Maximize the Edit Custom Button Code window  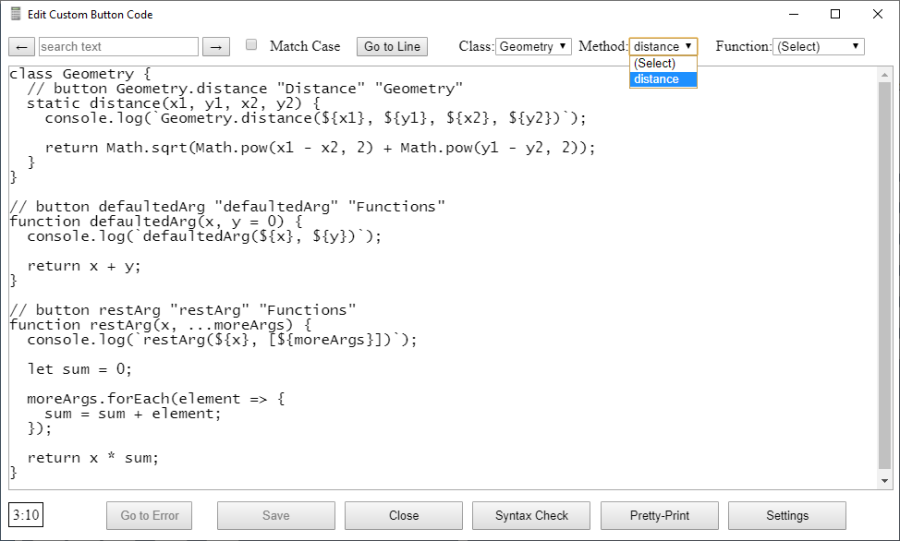(835, 15)
